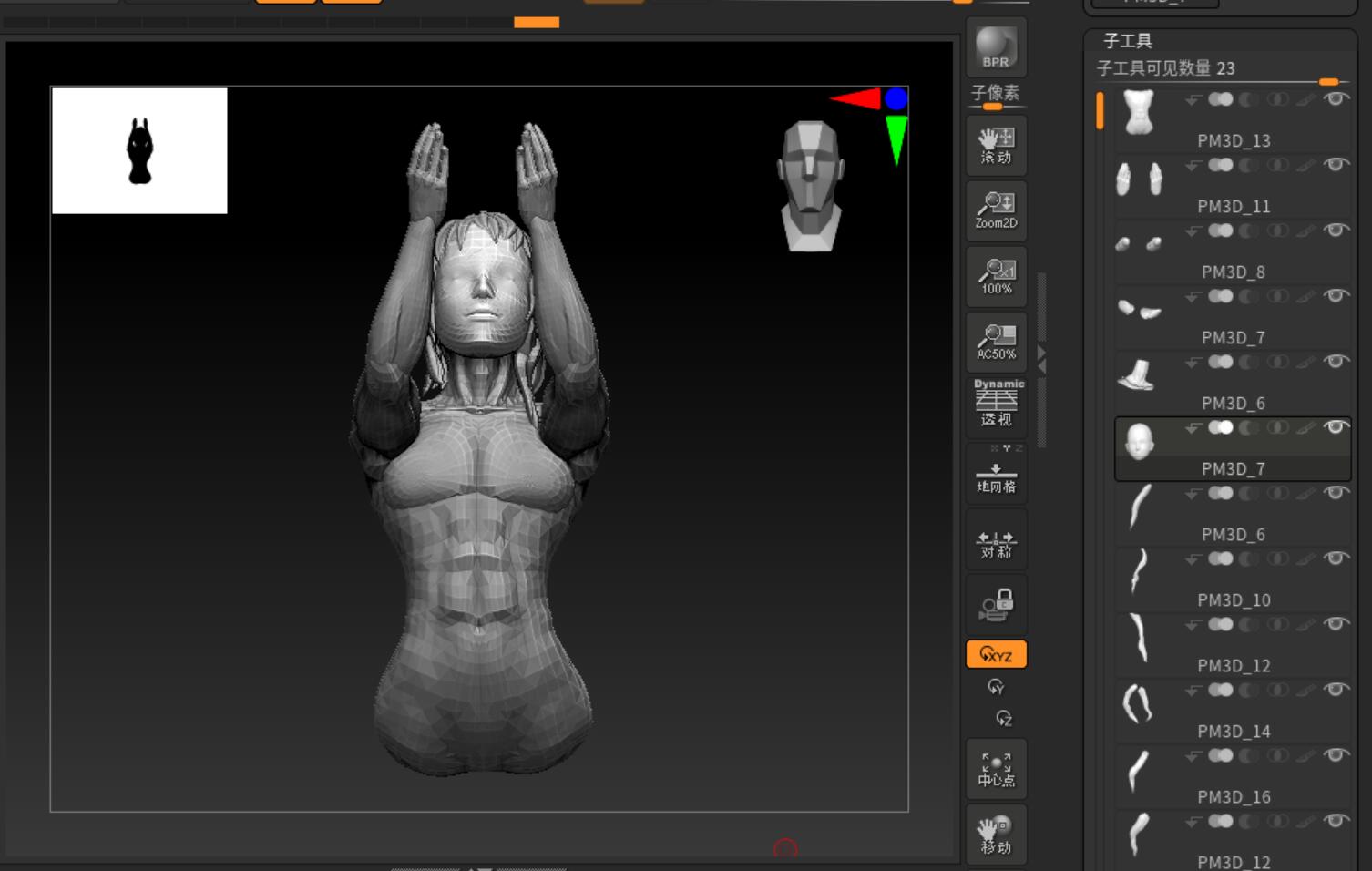The image size is (1372, 871).
Task: Select the PM3D_16 subtool label
Action: [1233, 796]
